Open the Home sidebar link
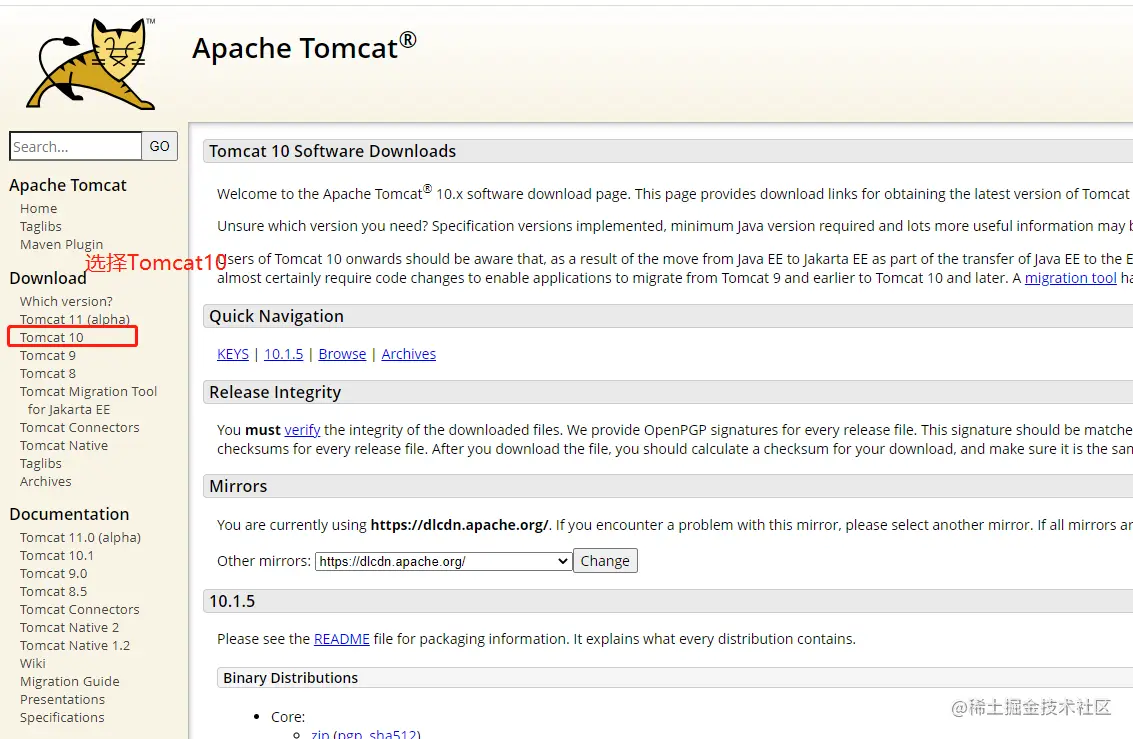 (x=38, y=208)
